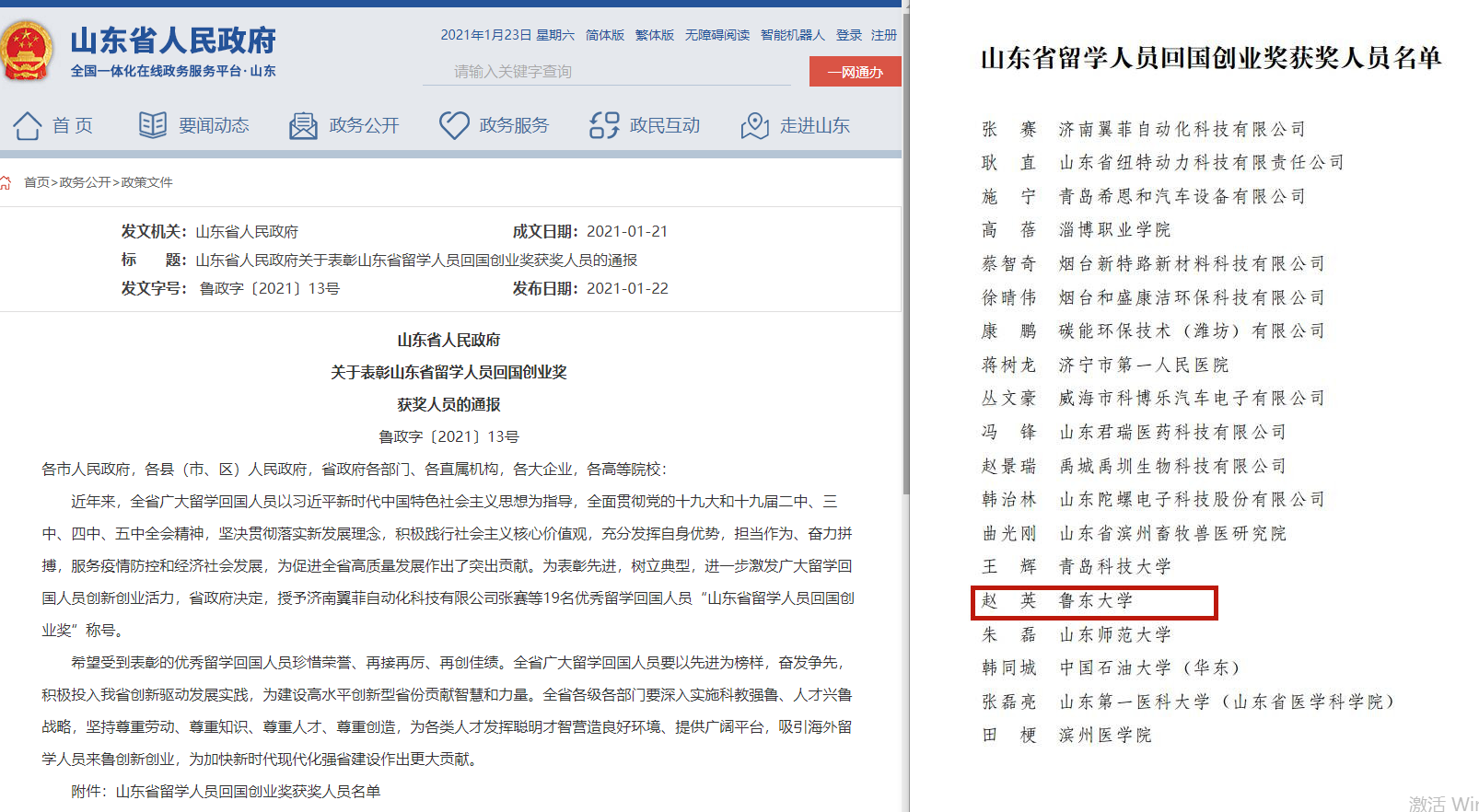Click the 政务公开 breadcrumb link
The width and height of the screenshot is (1479, 812).
[x=85, y=182]
